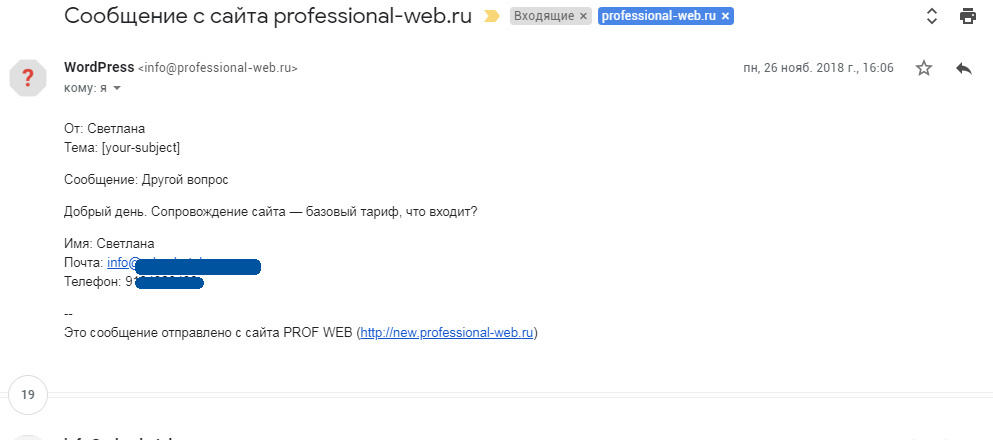This screenshot has width=993, height=440.
Task: Remove the professional-web.ru label with its x
Action: 725,16
